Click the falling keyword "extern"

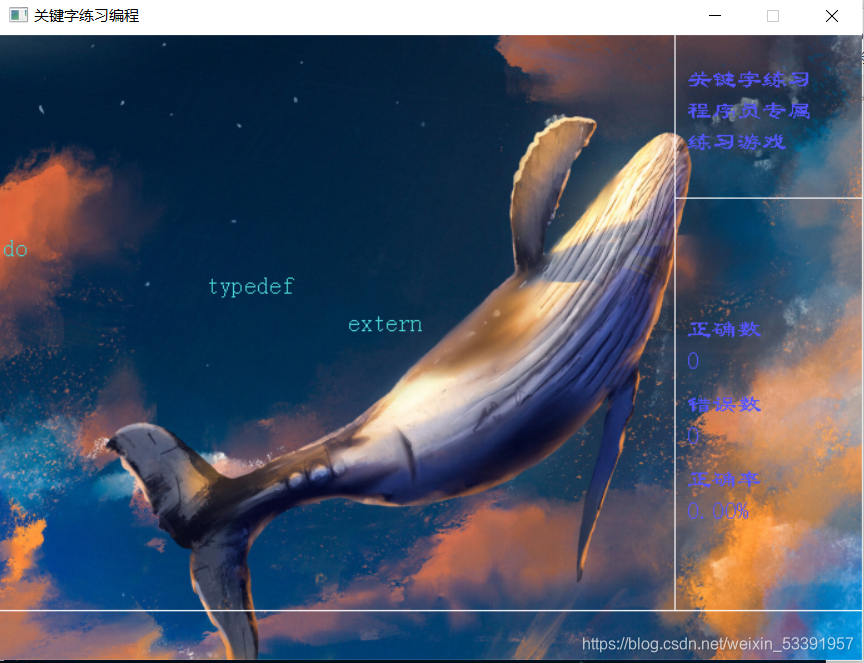pos(385,325)
